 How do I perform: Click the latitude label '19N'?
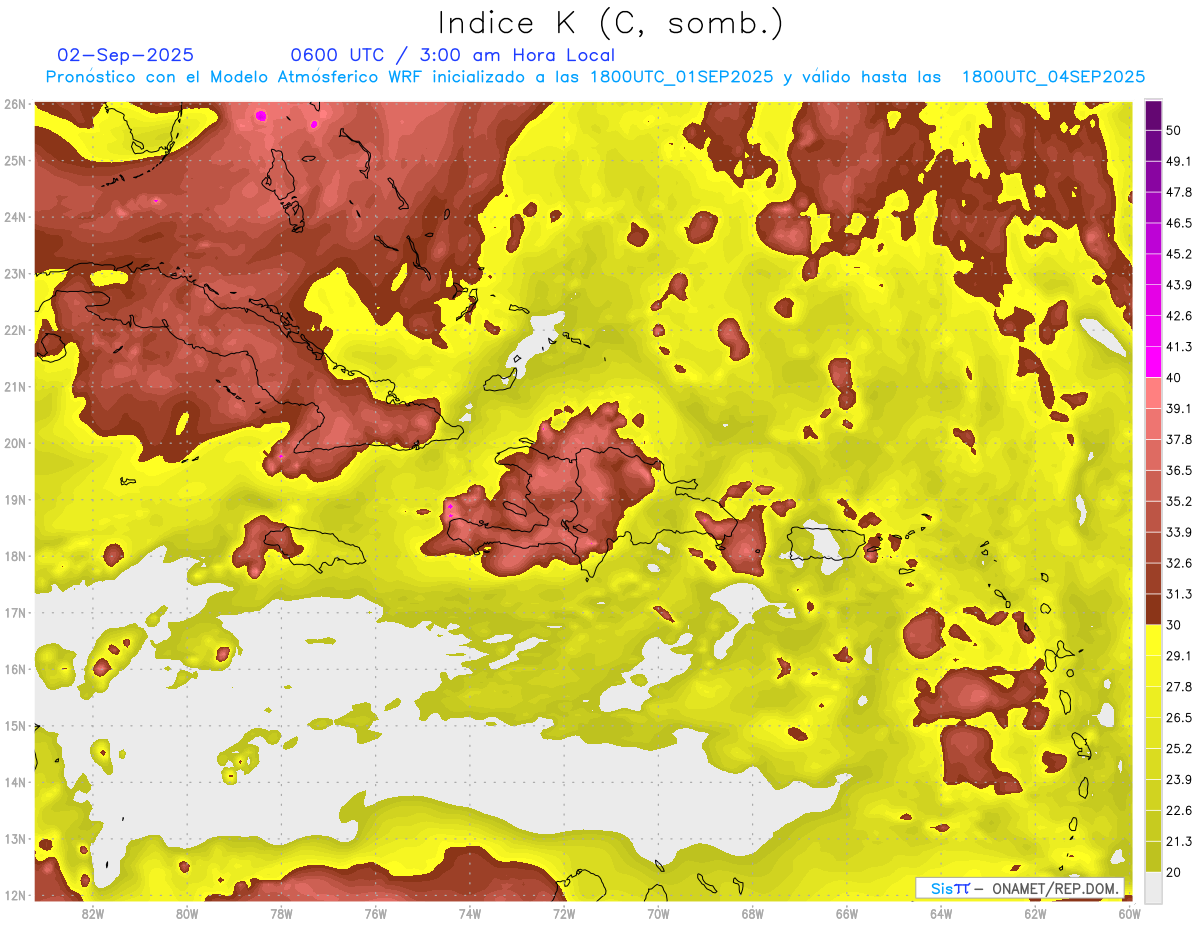point(15,499)
